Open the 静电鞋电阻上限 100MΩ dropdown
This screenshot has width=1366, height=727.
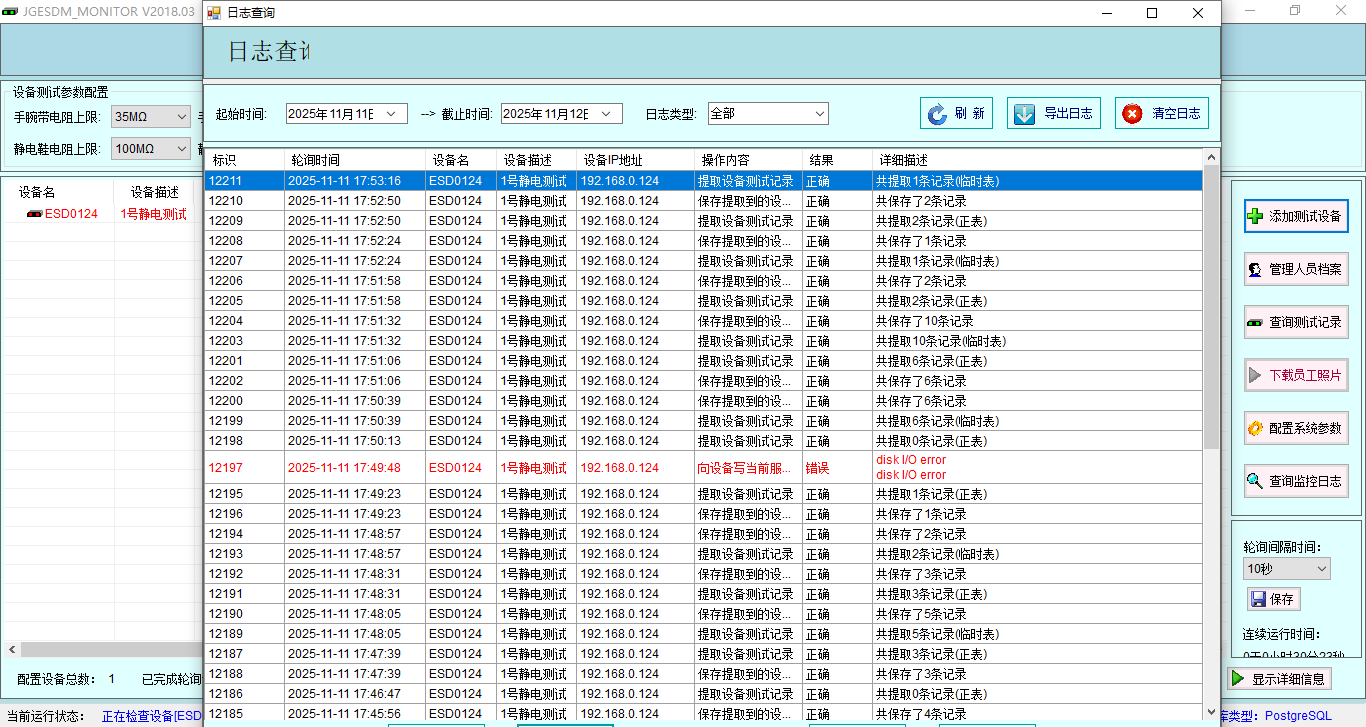tap(181, 149)
